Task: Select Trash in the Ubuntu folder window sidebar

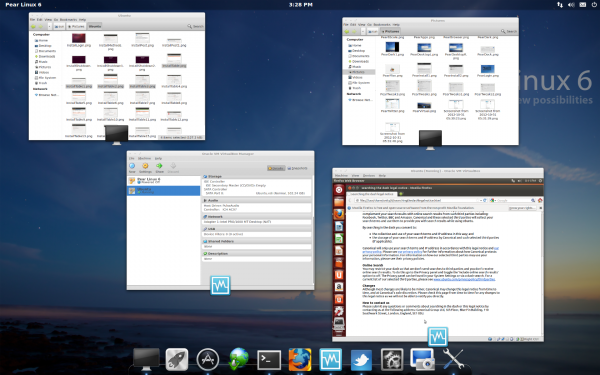Action: click(43, 83)
